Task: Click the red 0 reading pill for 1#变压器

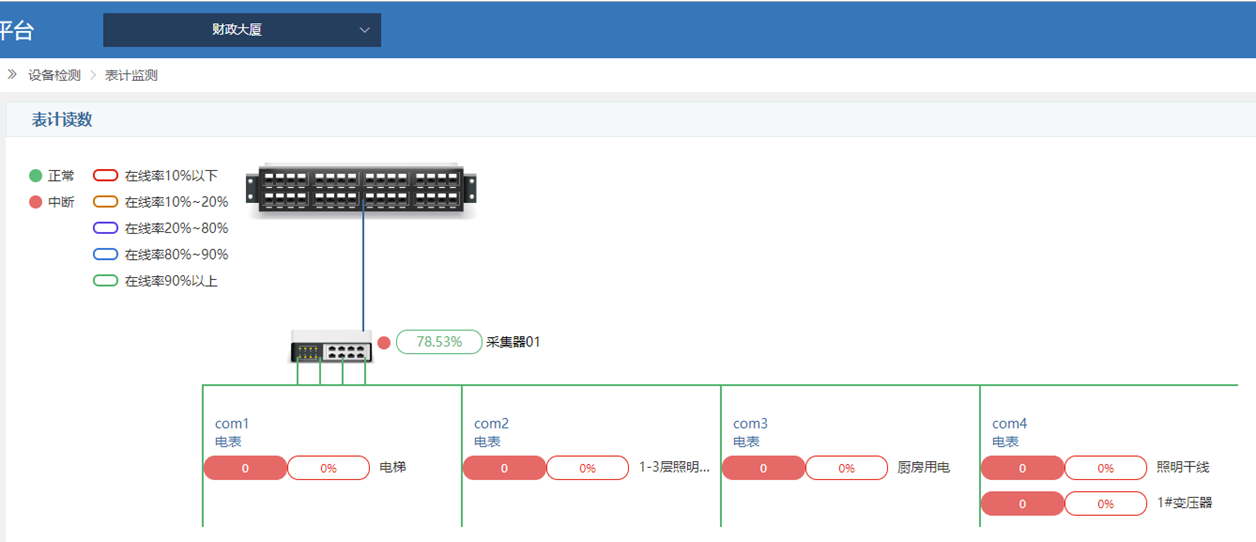Action: tap(1022, 504)
